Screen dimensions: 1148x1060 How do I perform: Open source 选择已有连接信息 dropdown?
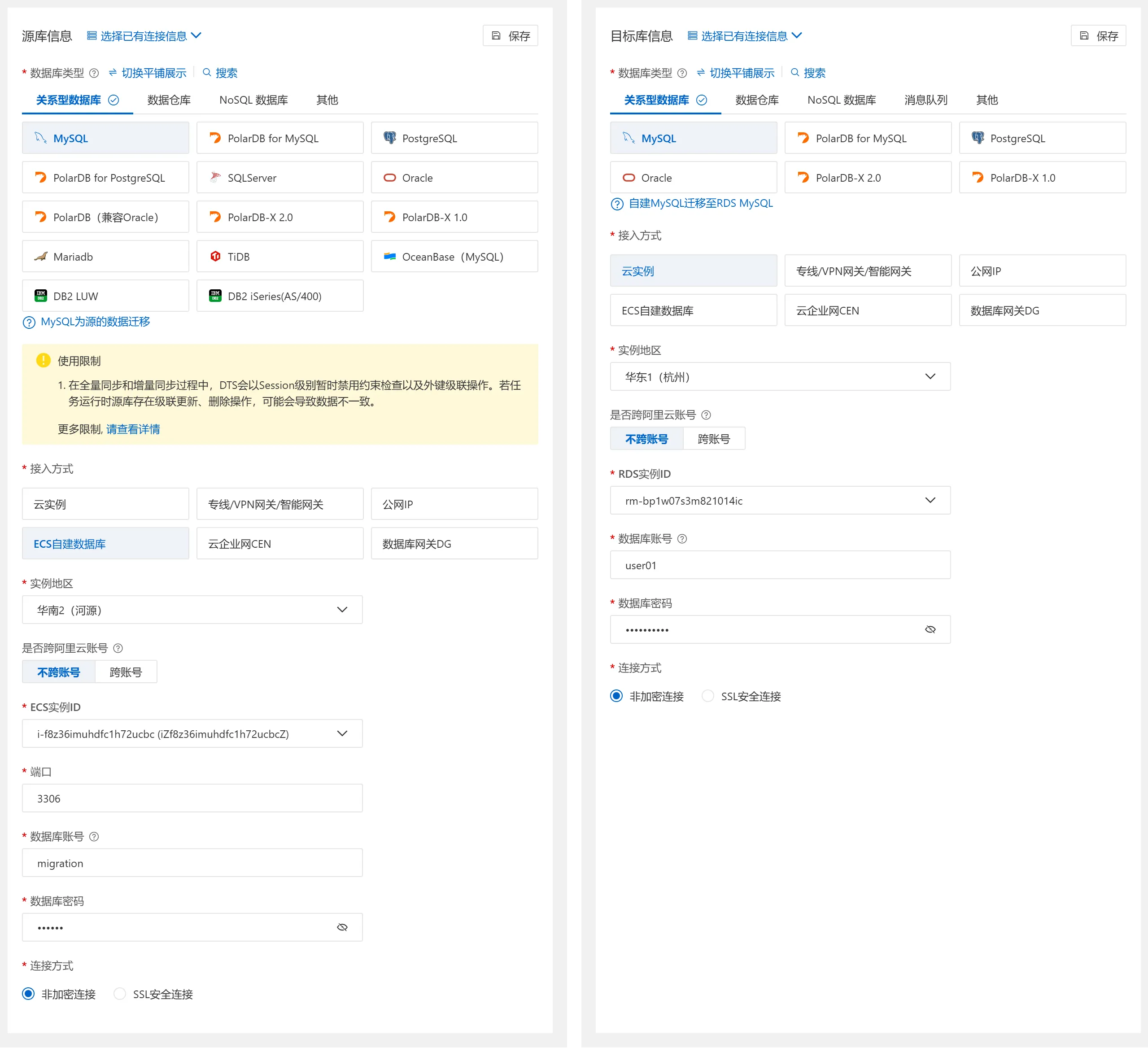[144, 35]
